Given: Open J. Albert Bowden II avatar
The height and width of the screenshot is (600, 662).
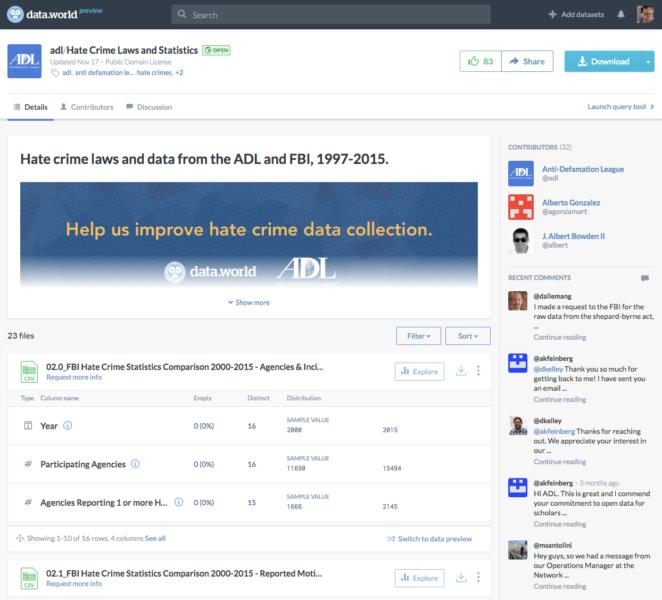Looking at the screenshot, I should [x=521, y=240].
